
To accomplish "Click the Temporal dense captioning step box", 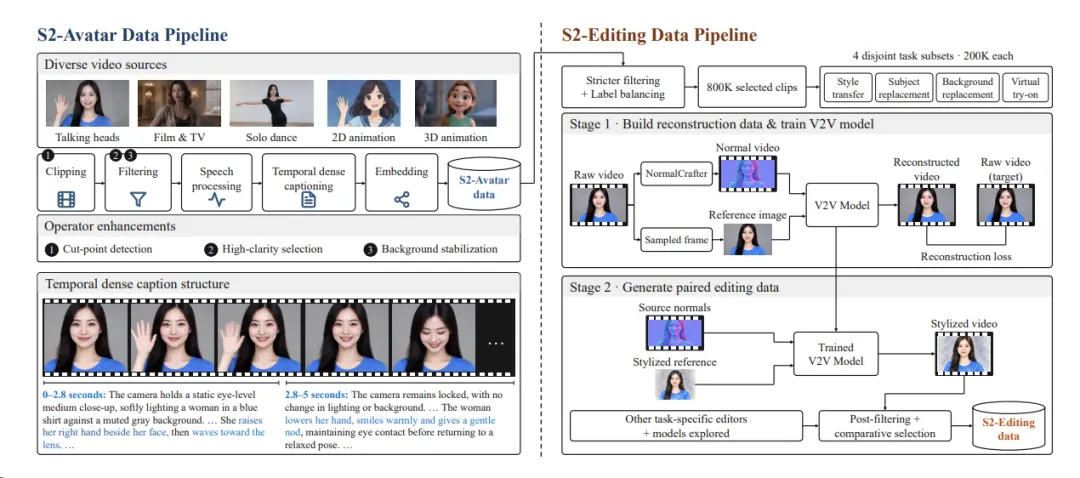I will tap(309, 182).
